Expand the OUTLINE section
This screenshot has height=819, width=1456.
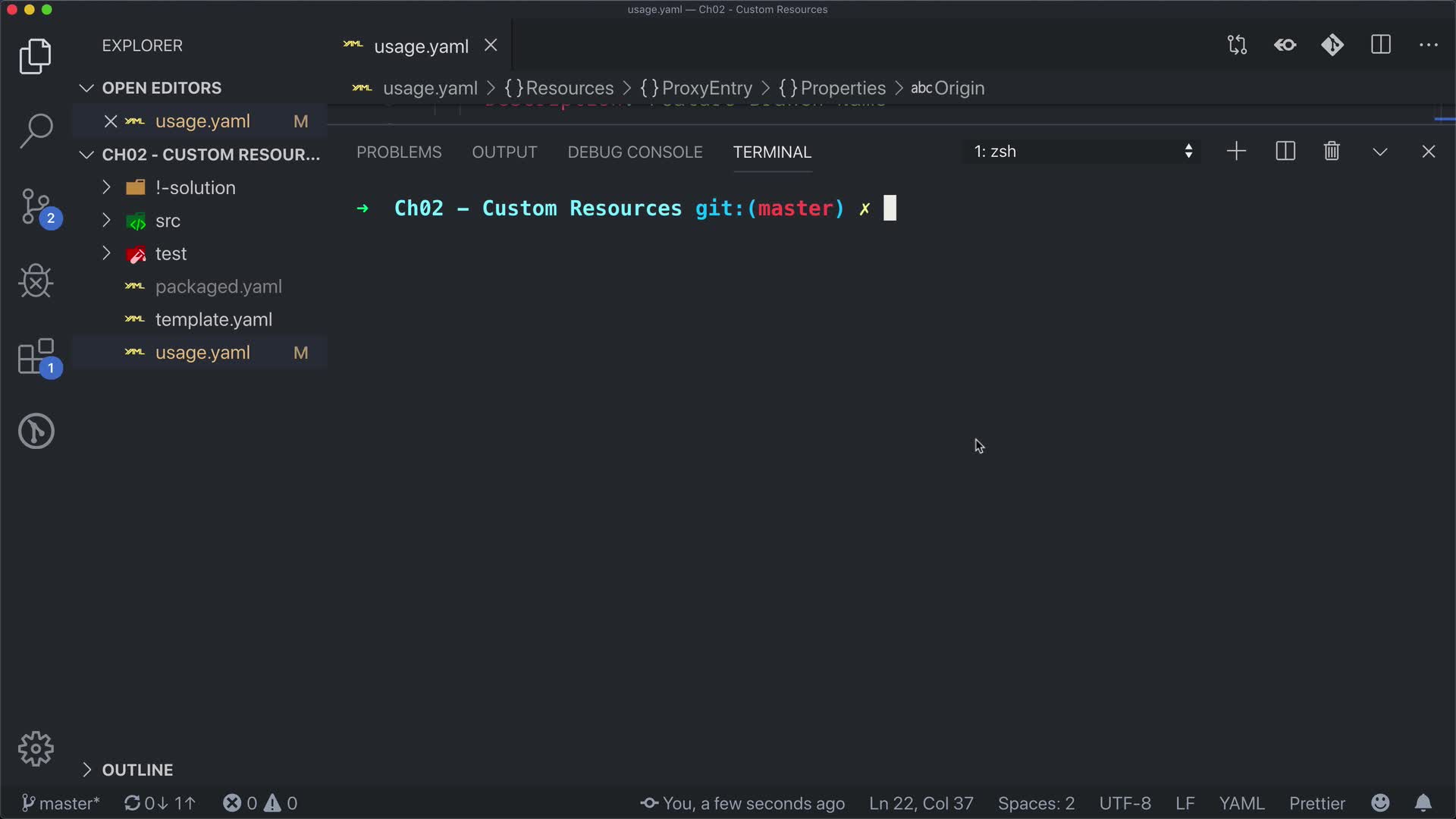click(x=137, y=770)
